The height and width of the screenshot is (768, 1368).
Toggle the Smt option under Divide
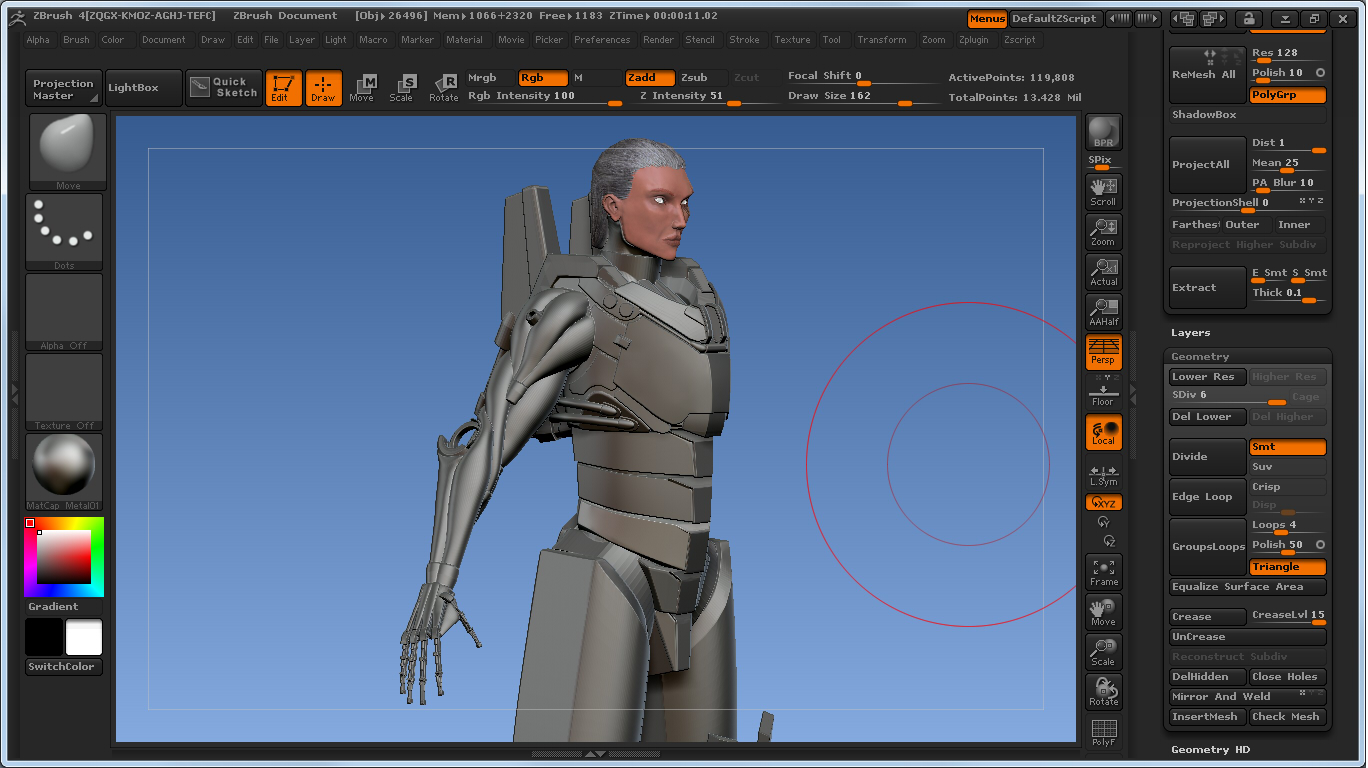(x=1288, y=447)
